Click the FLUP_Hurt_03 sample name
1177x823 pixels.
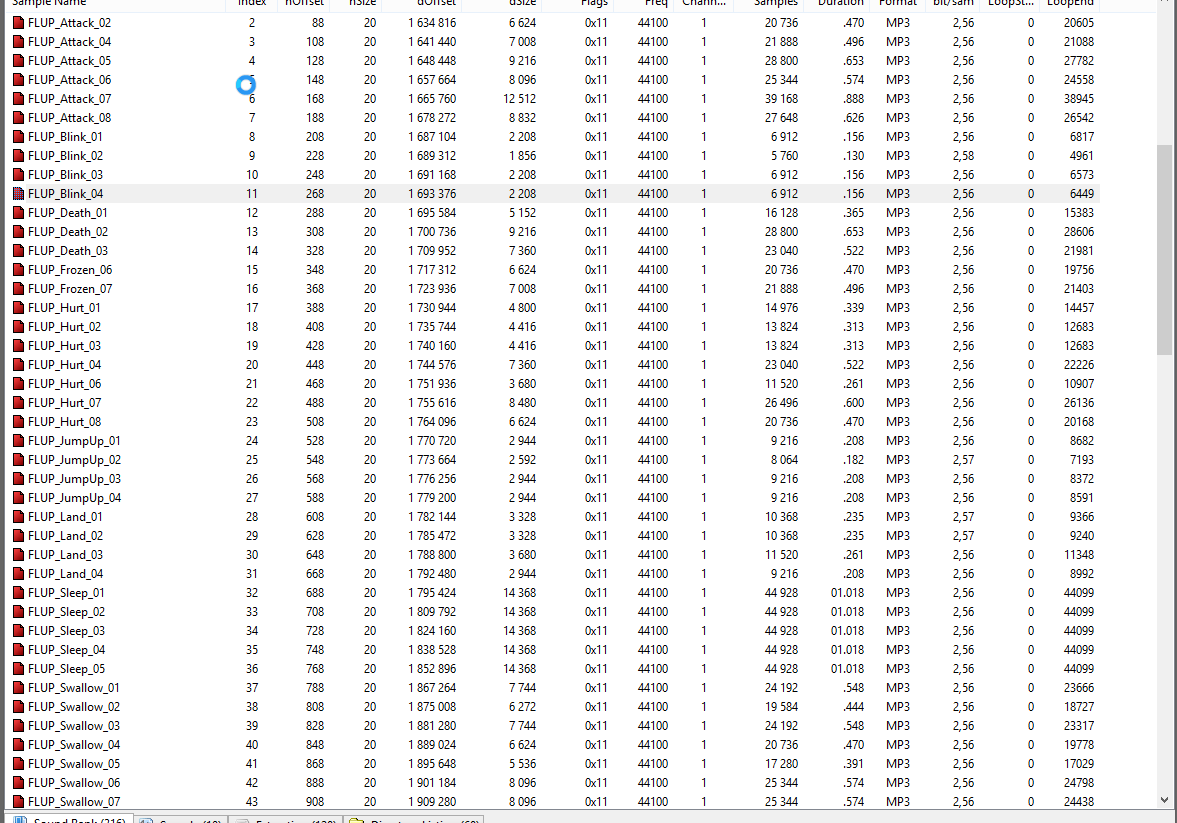pos(65,345)
